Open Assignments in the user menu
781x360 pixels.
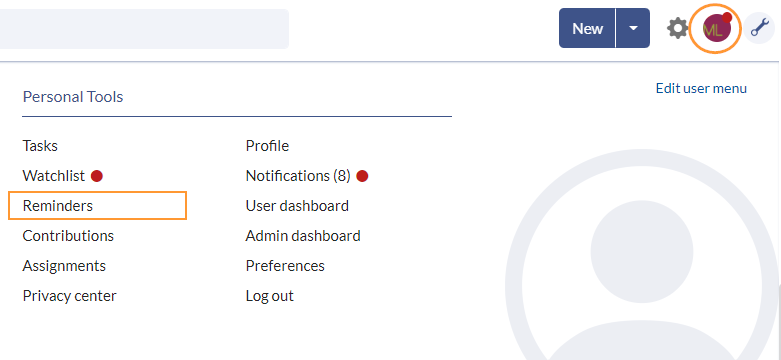click(x=64, y=266)
